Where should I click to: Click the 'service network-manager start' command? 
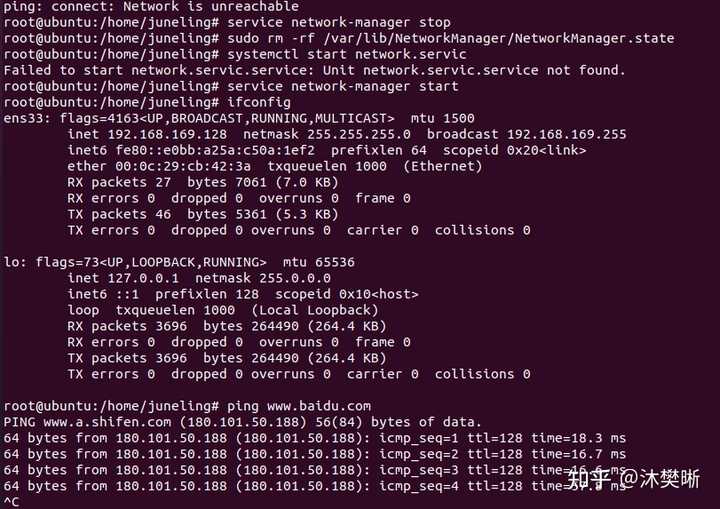tap(343, 86)
